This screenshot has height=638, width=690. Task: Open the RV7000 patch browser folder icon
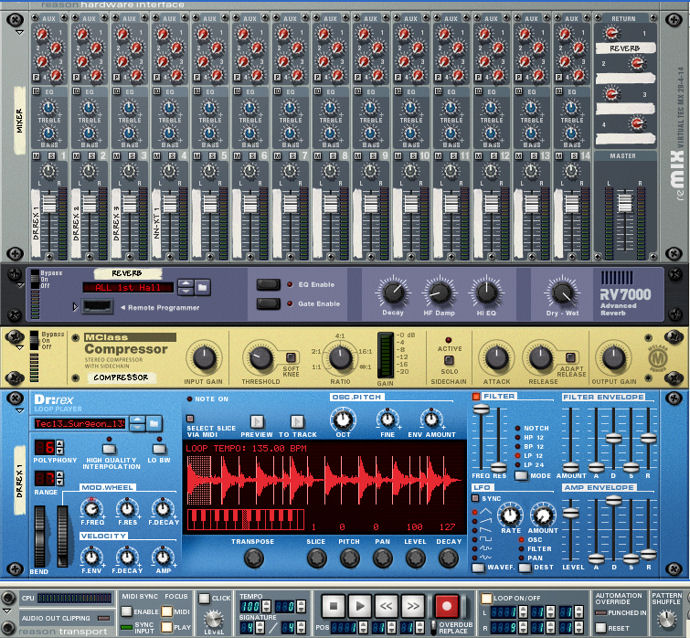(202, 288)
